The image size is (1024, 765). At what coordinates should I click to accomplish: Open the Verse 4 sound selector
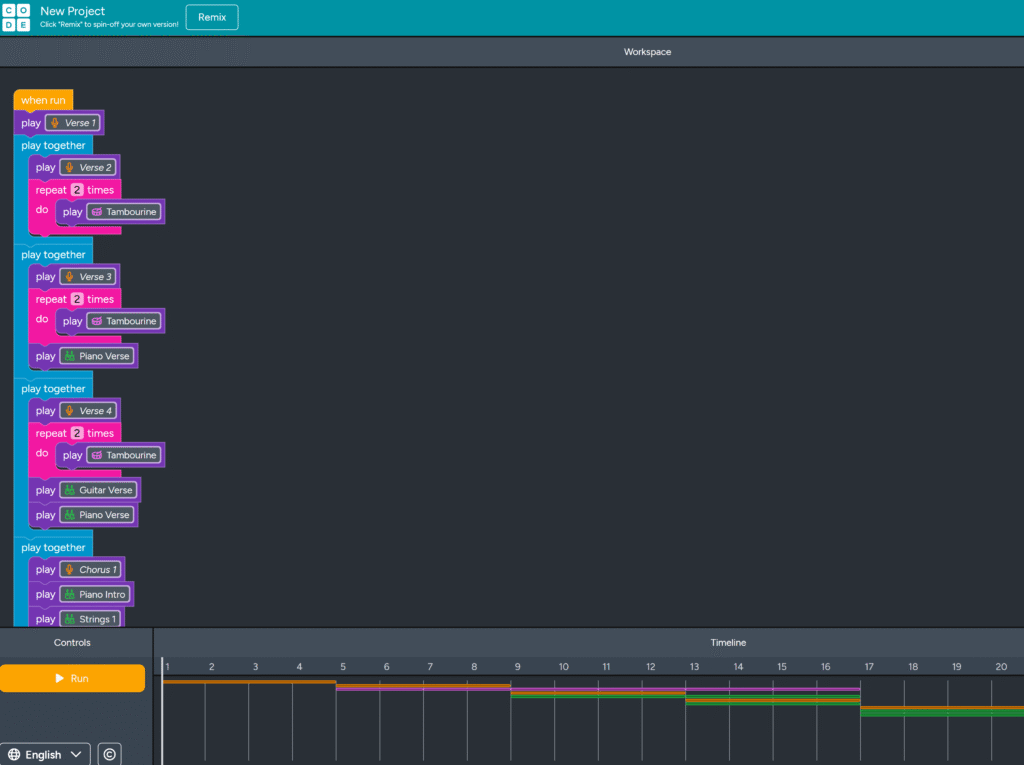89,411
